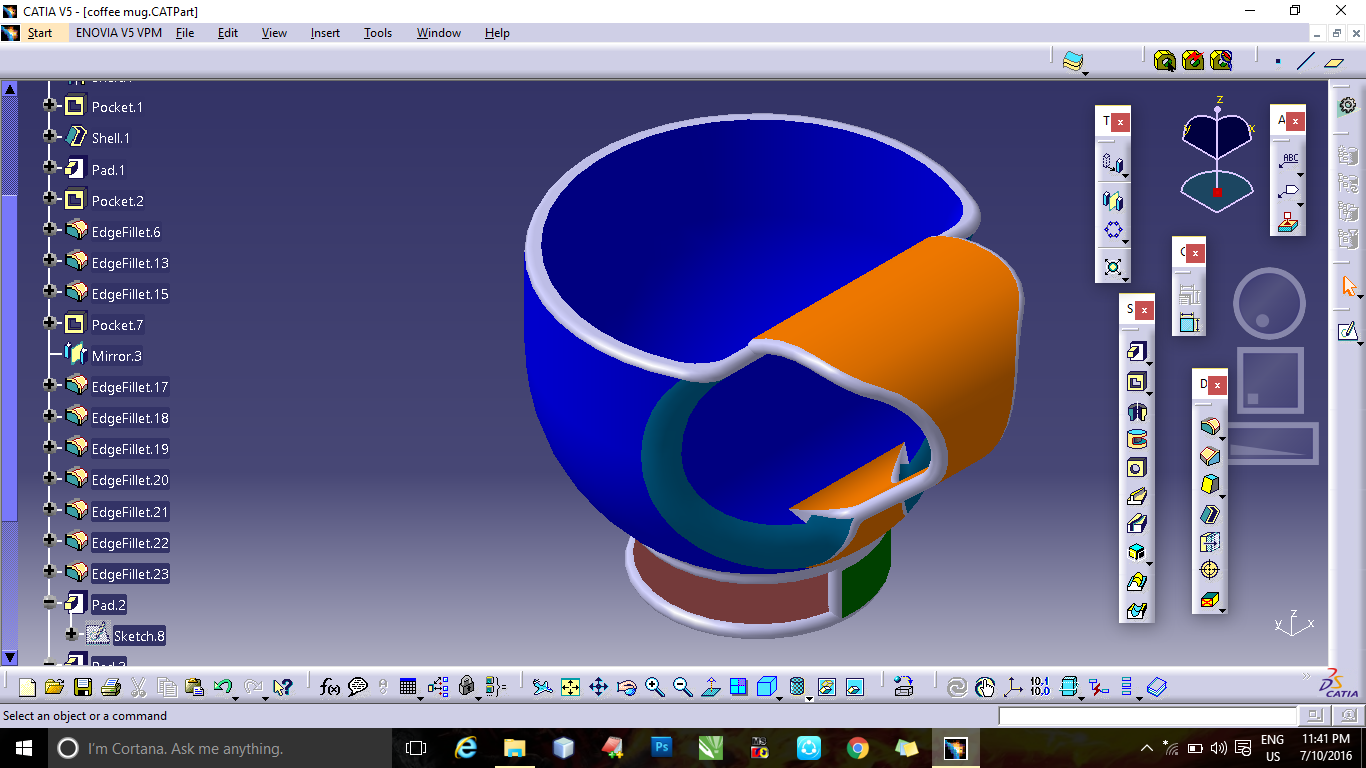Select the Rib tool icon

point(1136,496)
